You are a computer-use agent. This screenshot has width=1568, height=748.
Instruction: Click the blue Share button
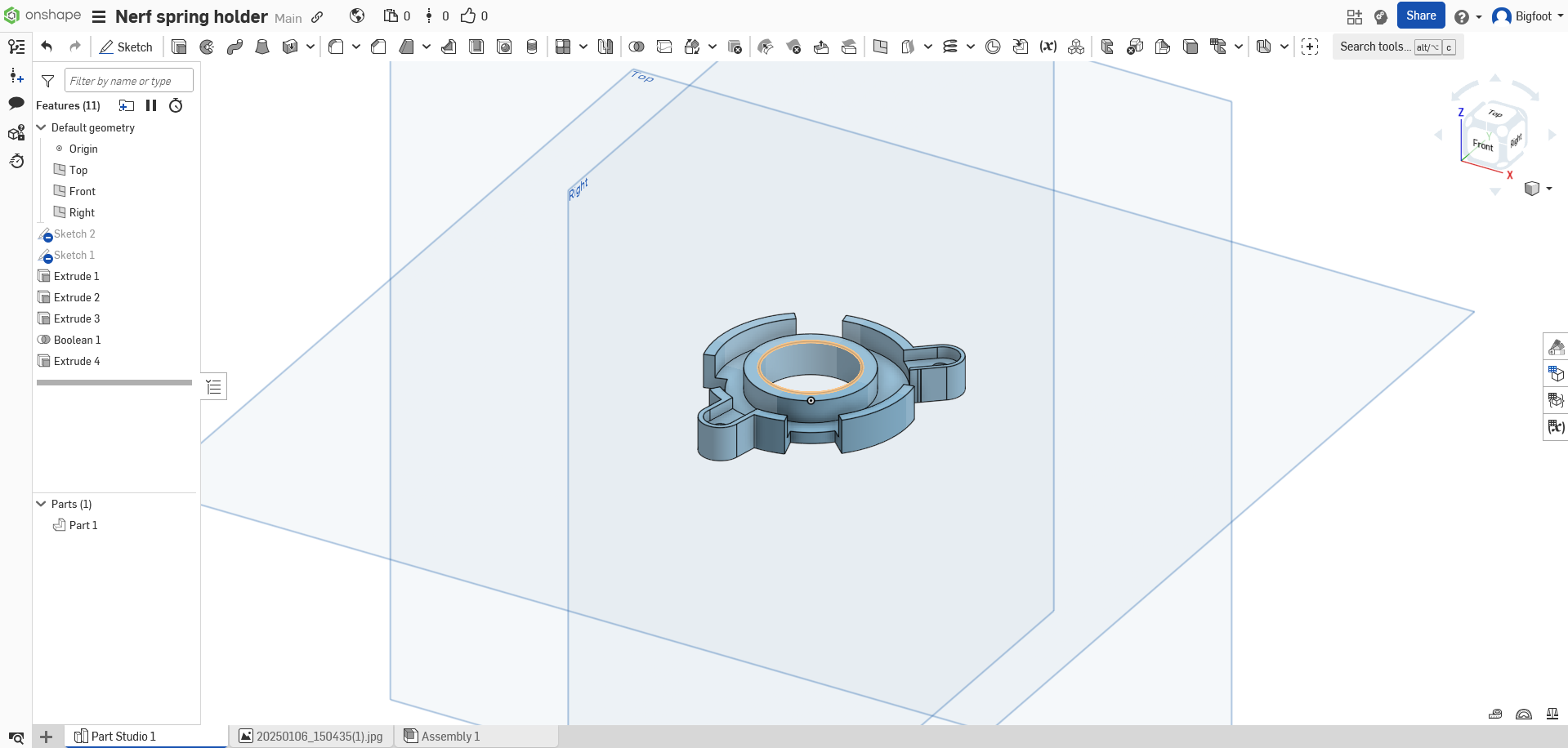(1421, 16)
